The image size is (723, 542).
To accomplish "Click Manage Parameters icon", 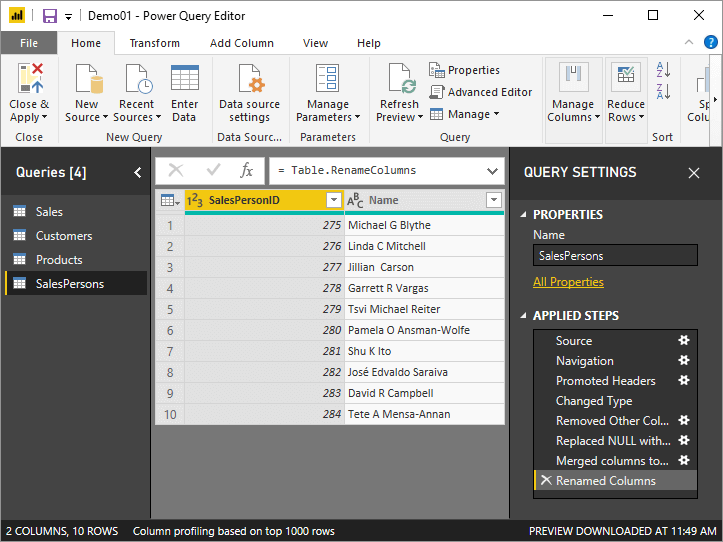I will (327, 77).
